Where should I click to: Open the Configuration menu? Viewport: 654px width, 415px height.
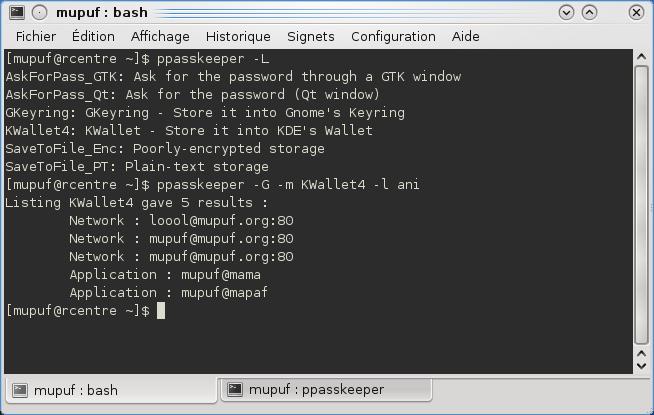point(393,37)
